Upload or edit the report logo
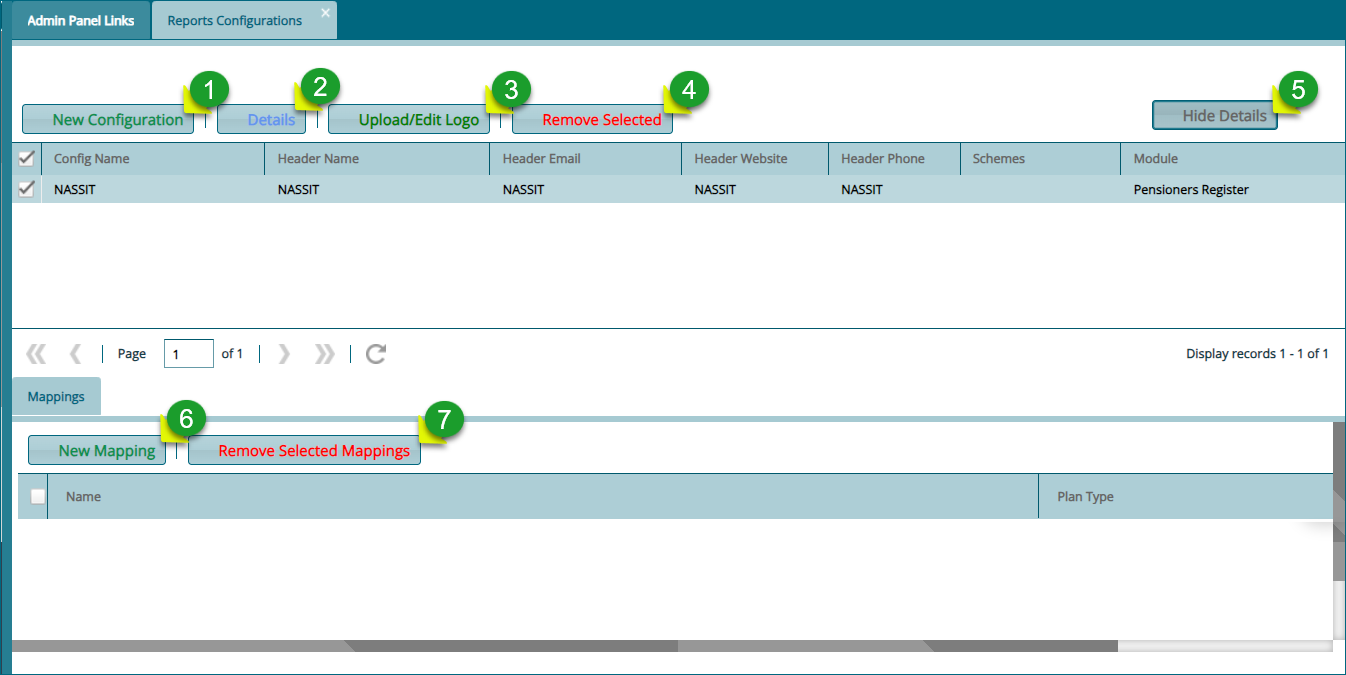 coord(408,119)
